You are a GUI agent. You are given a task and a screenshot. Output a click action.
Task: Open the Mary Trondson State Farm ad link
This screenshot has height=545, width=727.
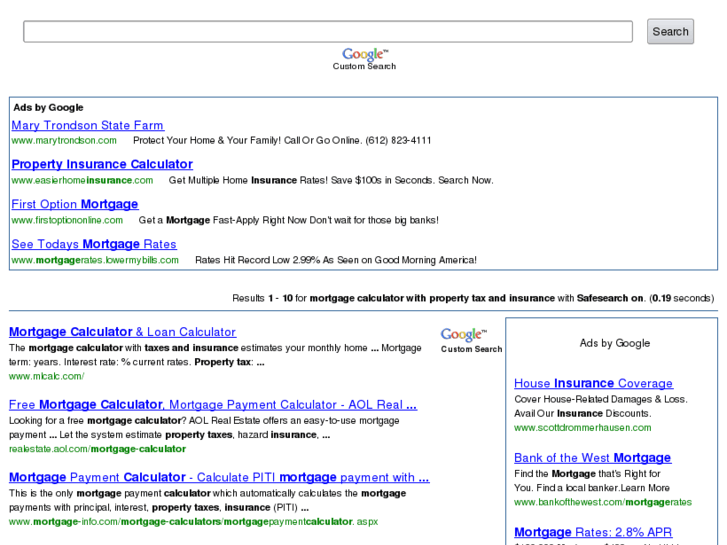[88, 125]
